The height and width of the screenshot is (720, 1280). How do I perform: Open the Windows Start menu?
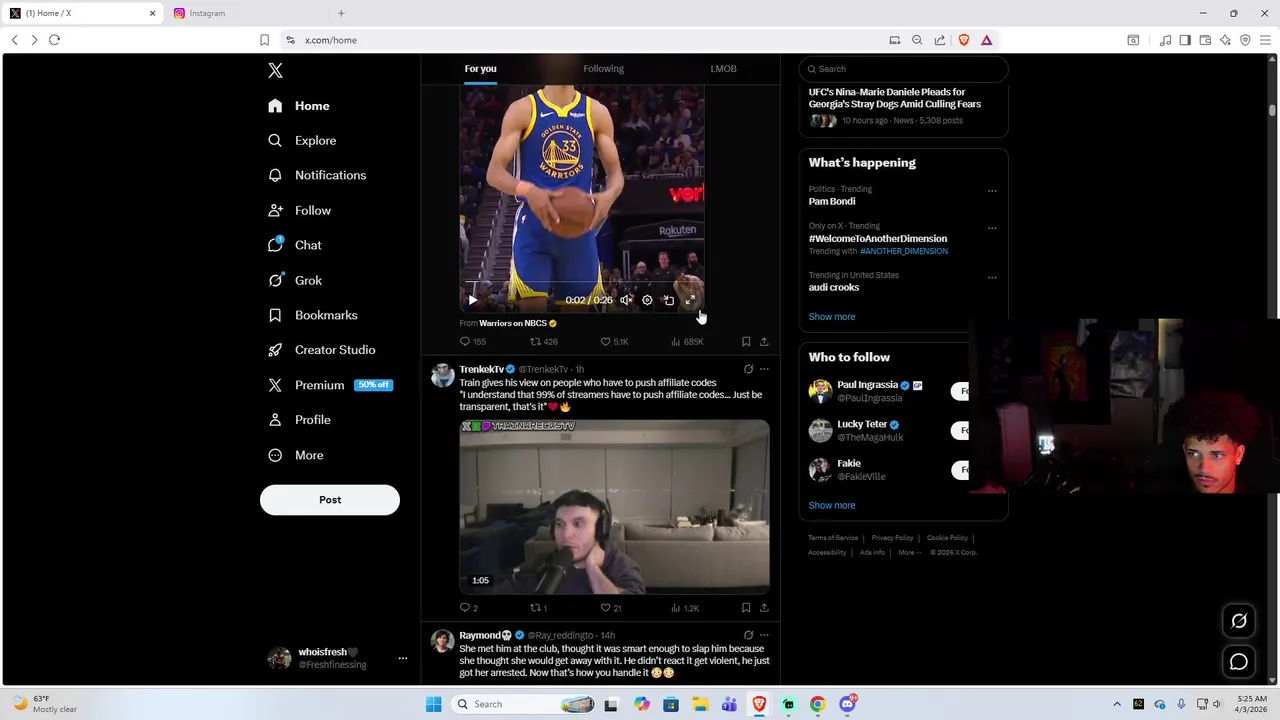[433, 704]
